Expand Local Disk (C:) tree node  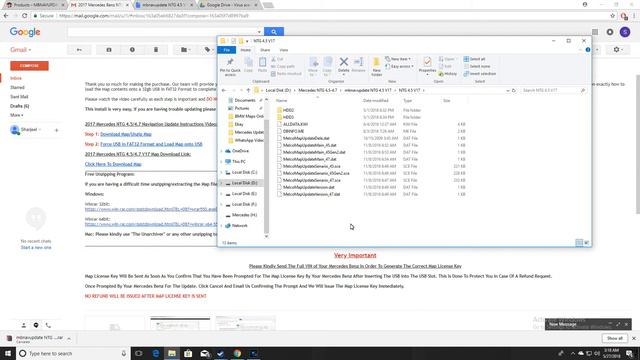coord(222,172)
